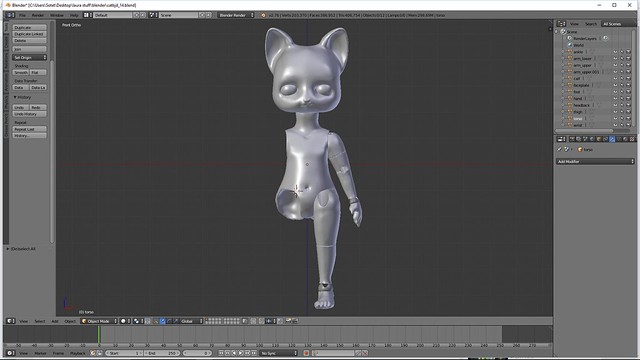Viewport: 640px width, 360px height.
Task: Open the timeline editor type selector
Action: click(x=11, y=353)
